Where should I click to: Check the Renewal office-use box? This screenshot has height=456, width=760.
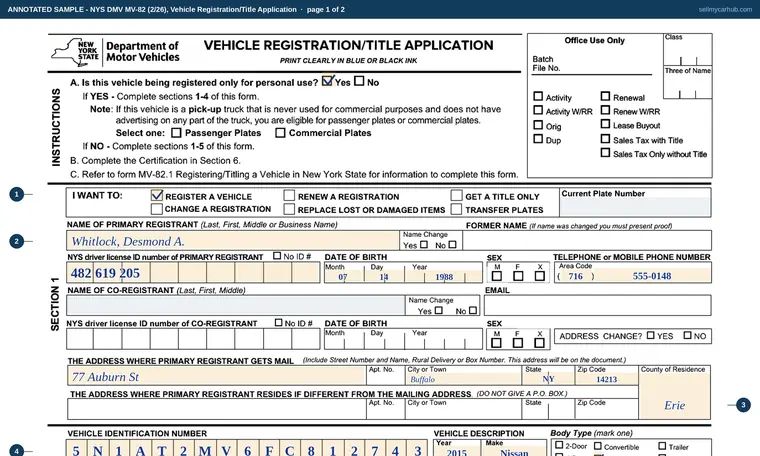pos(605,96)
